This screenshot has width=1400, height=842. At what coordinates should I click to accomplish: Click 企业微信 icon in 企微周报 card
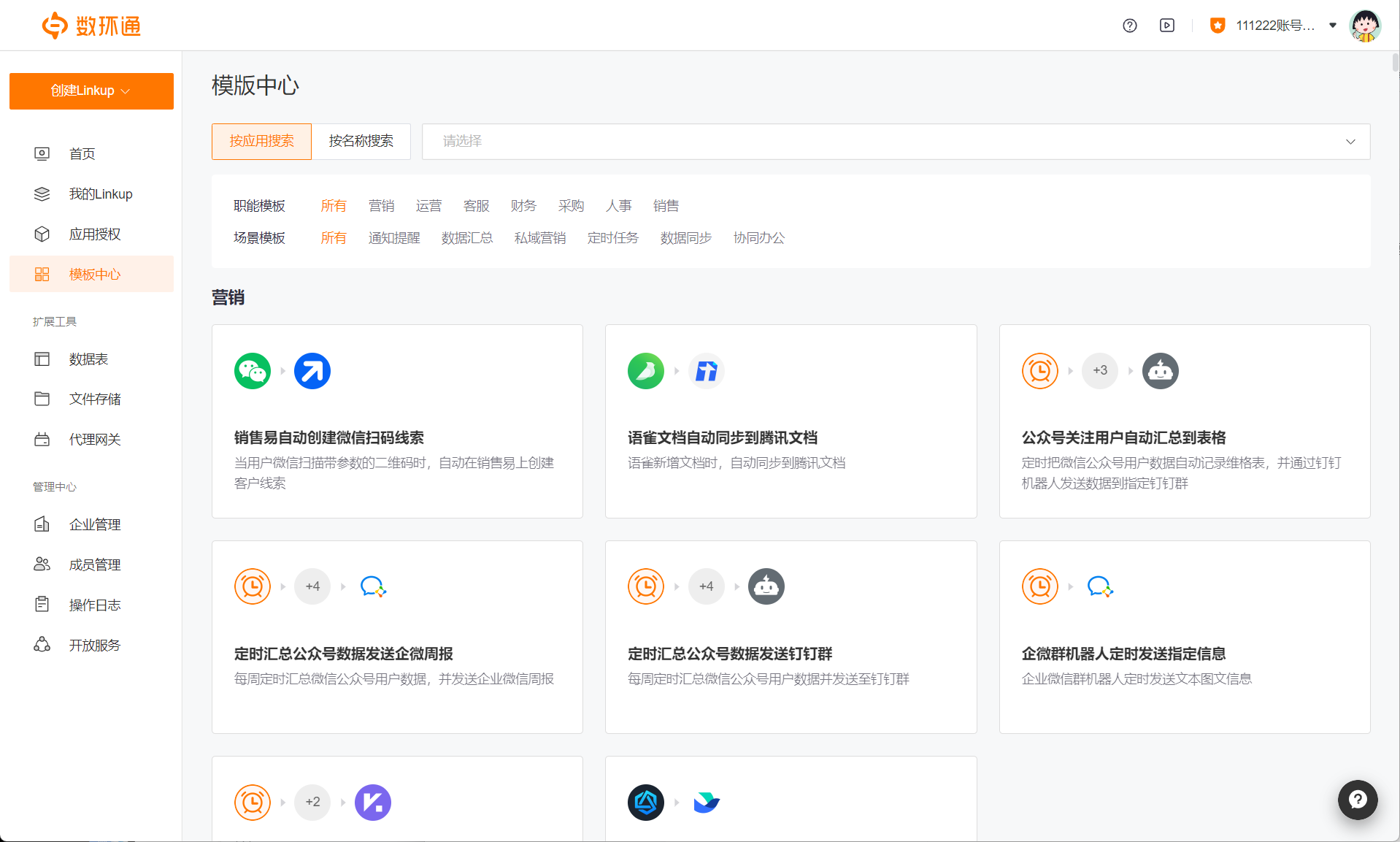[x=373, y=586]
